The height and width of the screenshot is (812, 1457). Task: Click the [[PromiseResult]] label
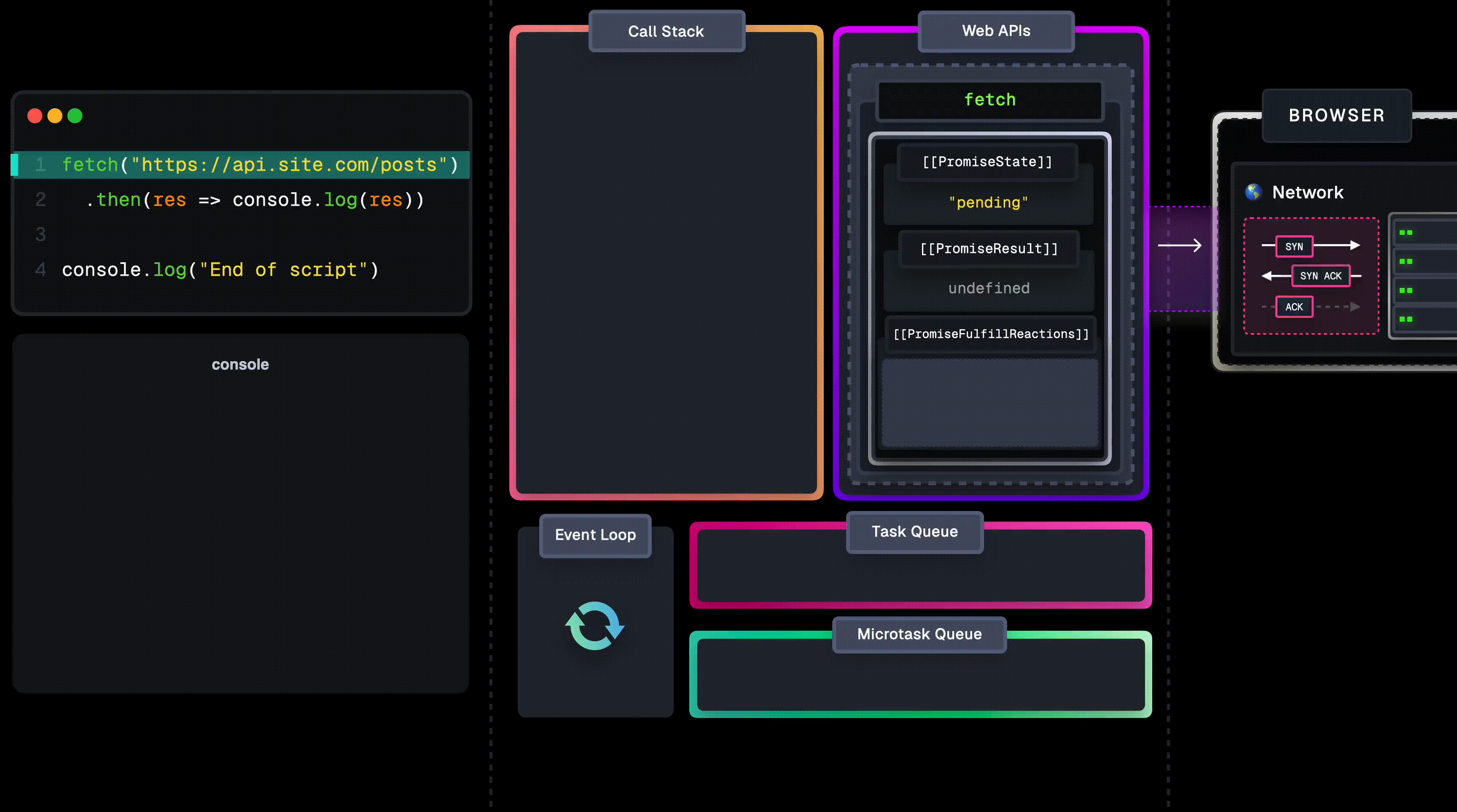(x=989, y=249)
